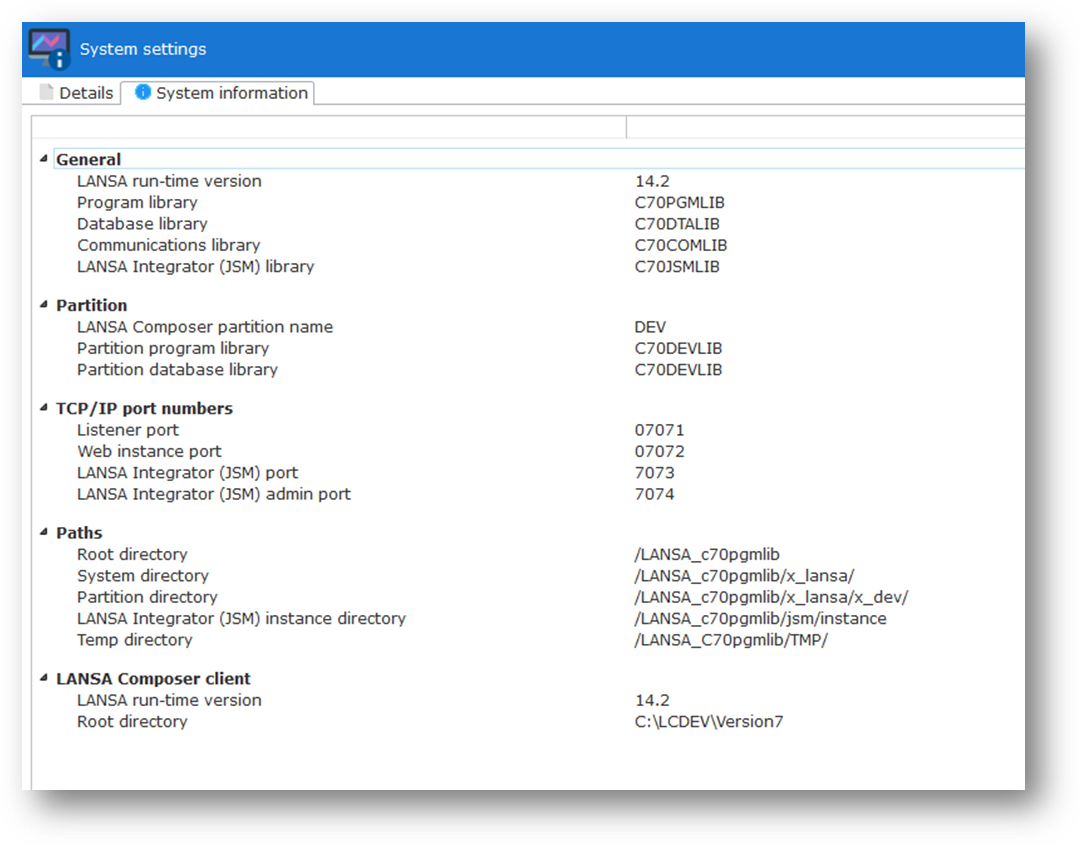Select the System information tab
Image resolution: width=1080 pixels, height=845 pixels.
231,93
